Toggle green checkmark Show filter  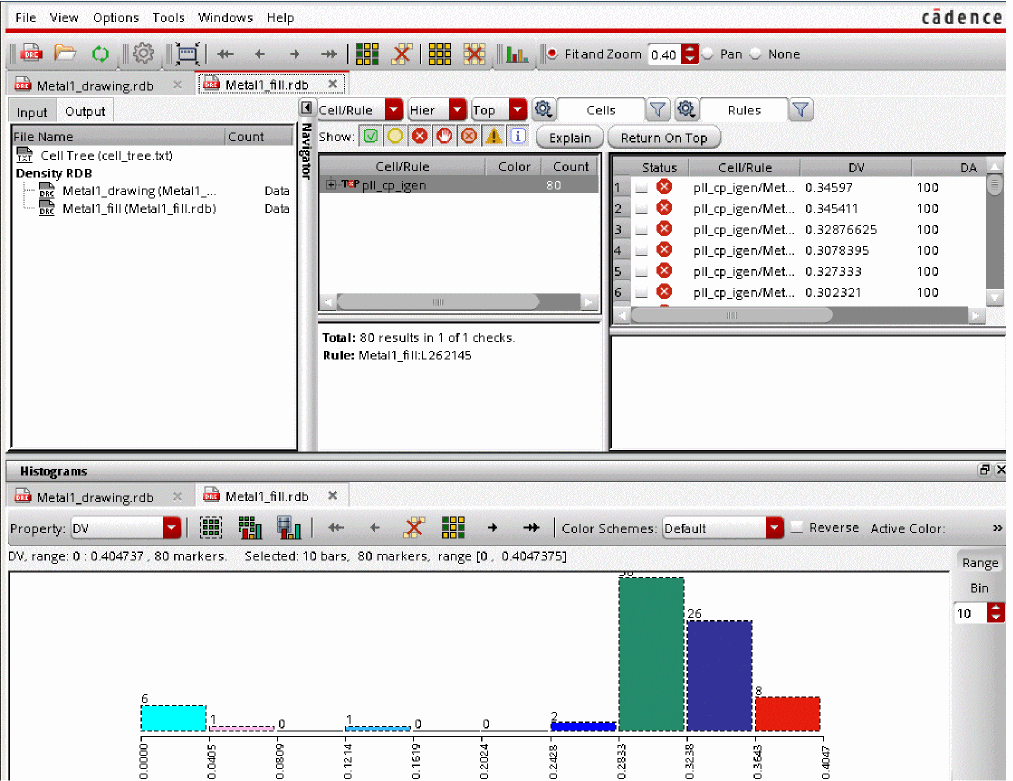tap(371, 136)
